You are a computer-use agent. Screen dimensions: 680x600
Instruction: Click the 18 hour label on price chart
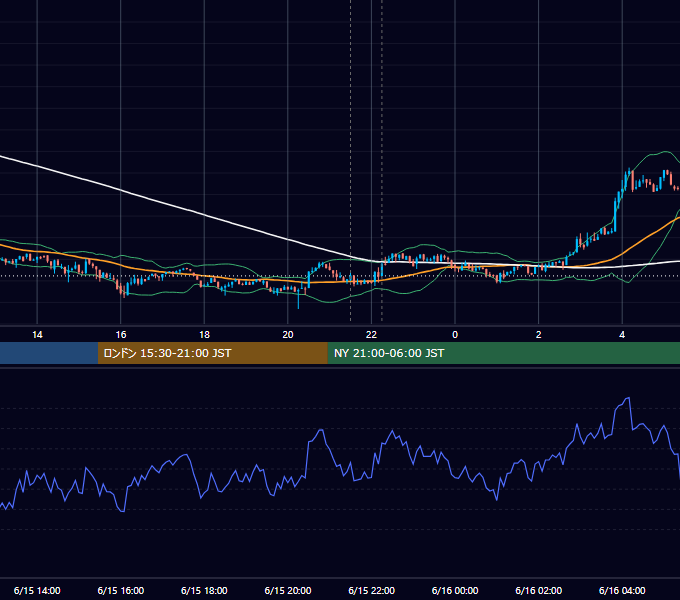[204, 335]
